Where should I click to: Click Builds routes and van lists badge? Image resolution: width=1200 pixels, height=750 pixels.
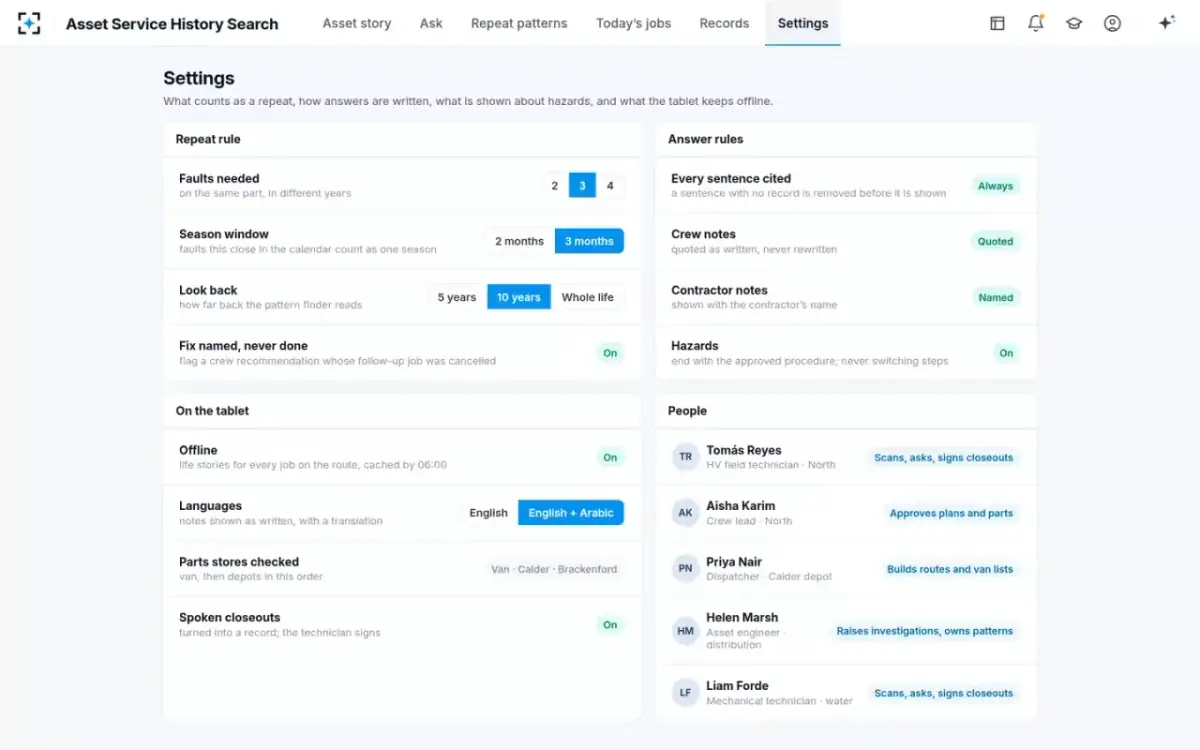950,569
